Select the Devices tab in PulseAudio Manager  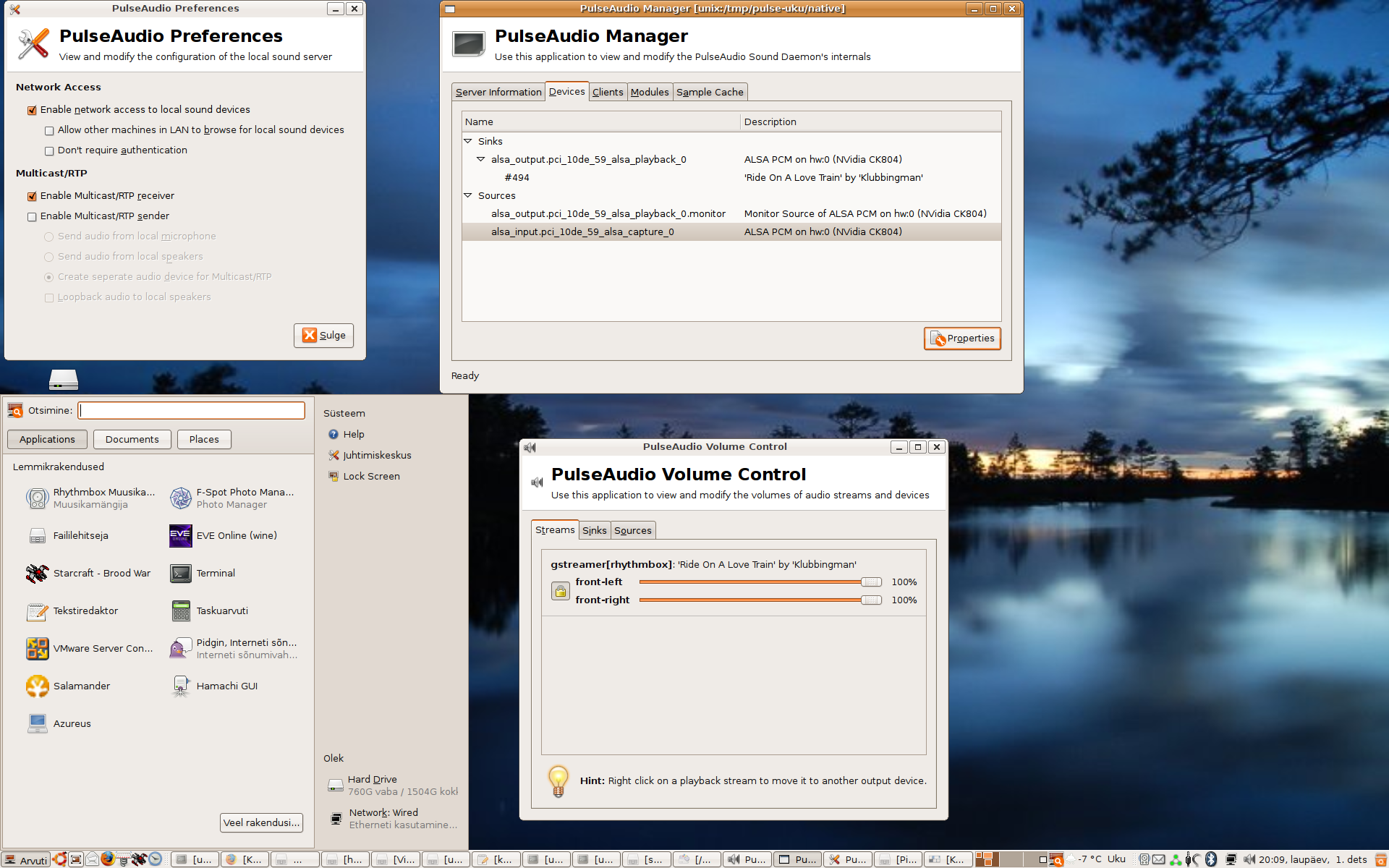coord(567,91)
